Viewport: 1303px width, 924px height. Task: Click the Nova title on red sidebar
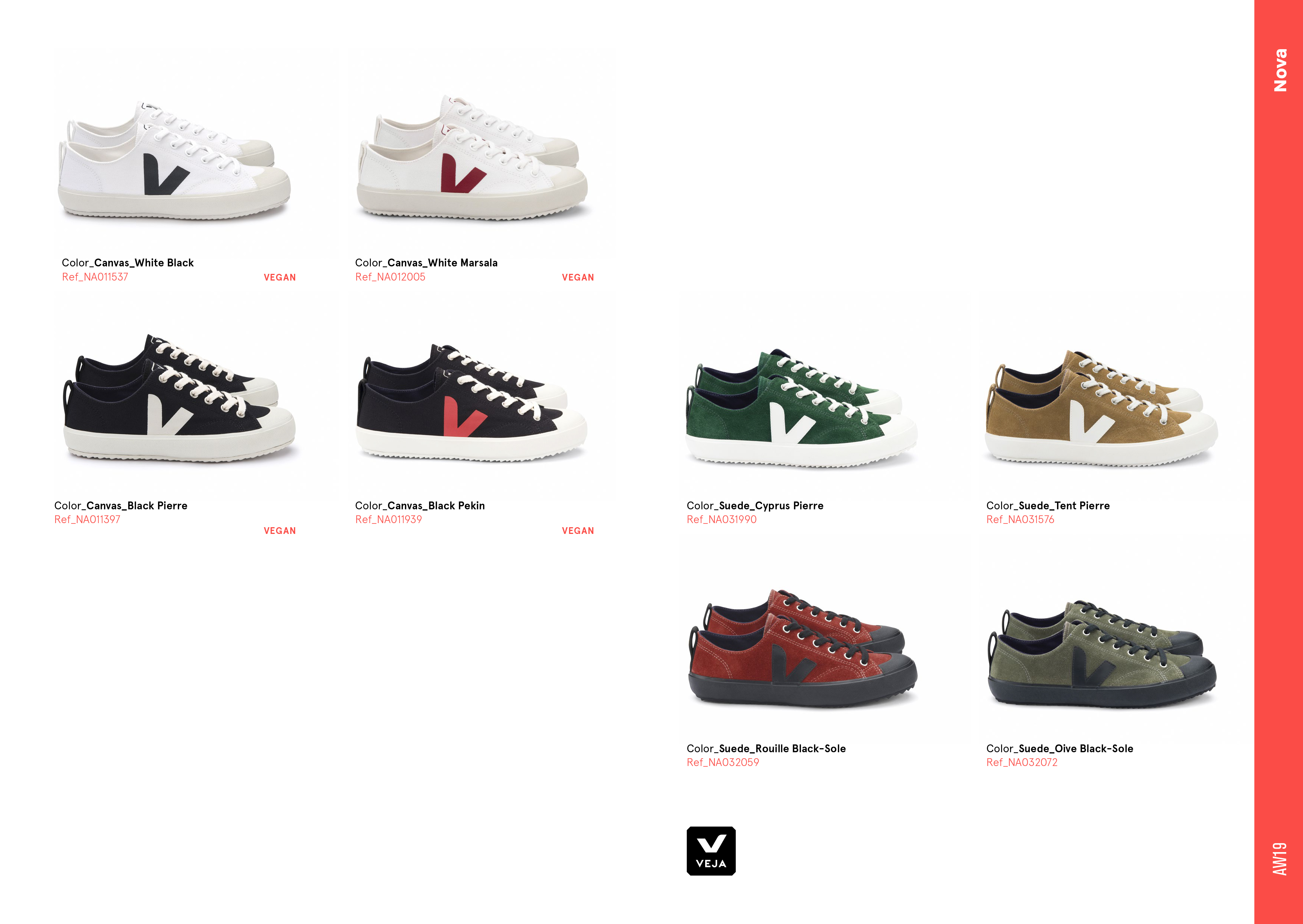coord(1280,70)
